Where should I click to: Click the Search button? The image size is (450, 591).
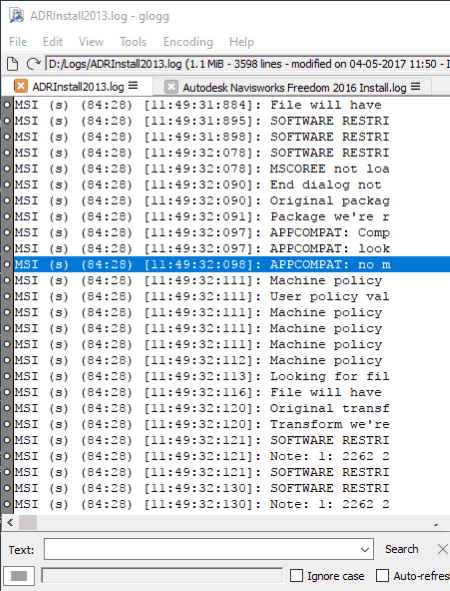tap(402, 549)
